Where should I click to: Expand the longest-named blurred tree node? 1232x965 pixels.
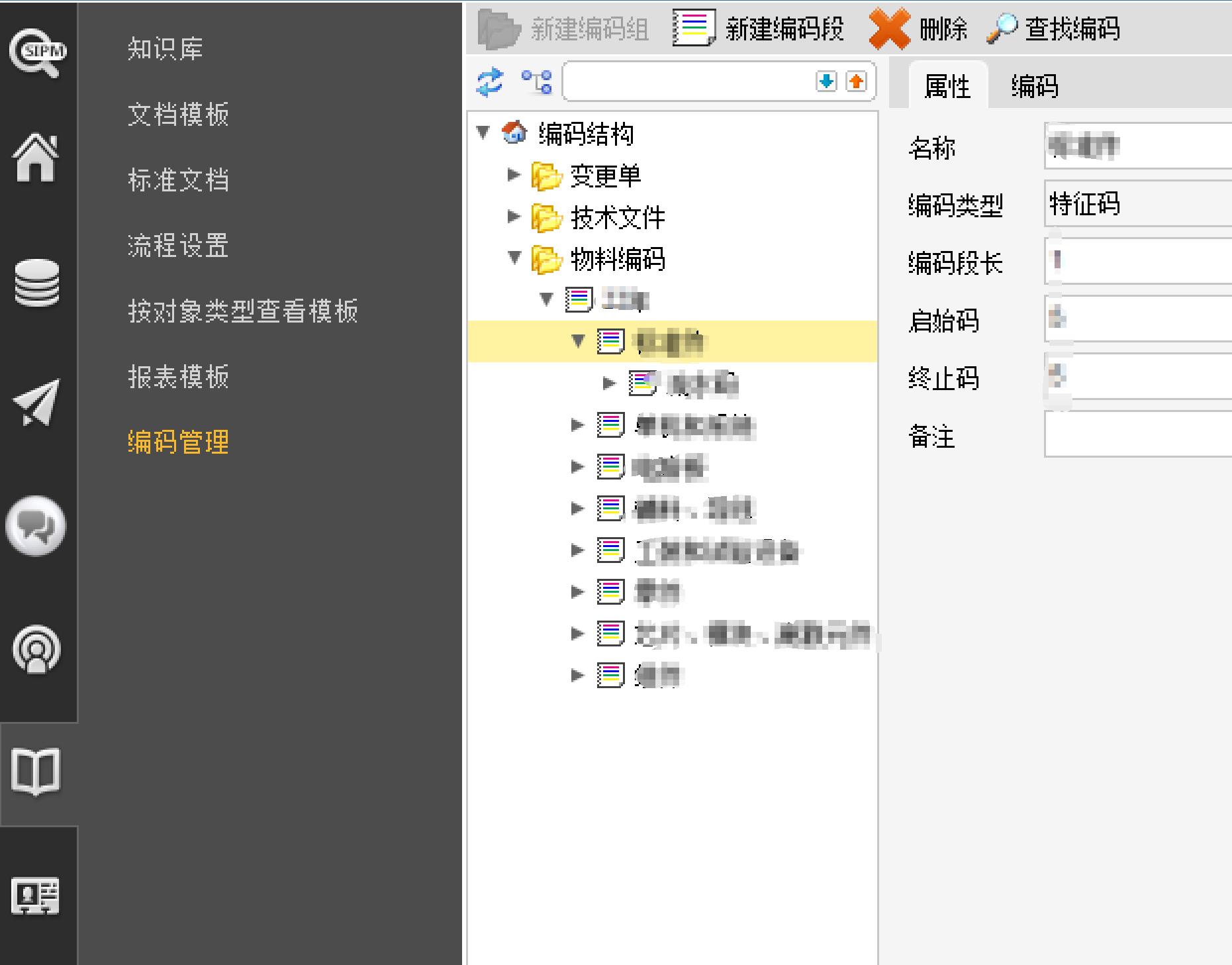click(x=578, y=633)
